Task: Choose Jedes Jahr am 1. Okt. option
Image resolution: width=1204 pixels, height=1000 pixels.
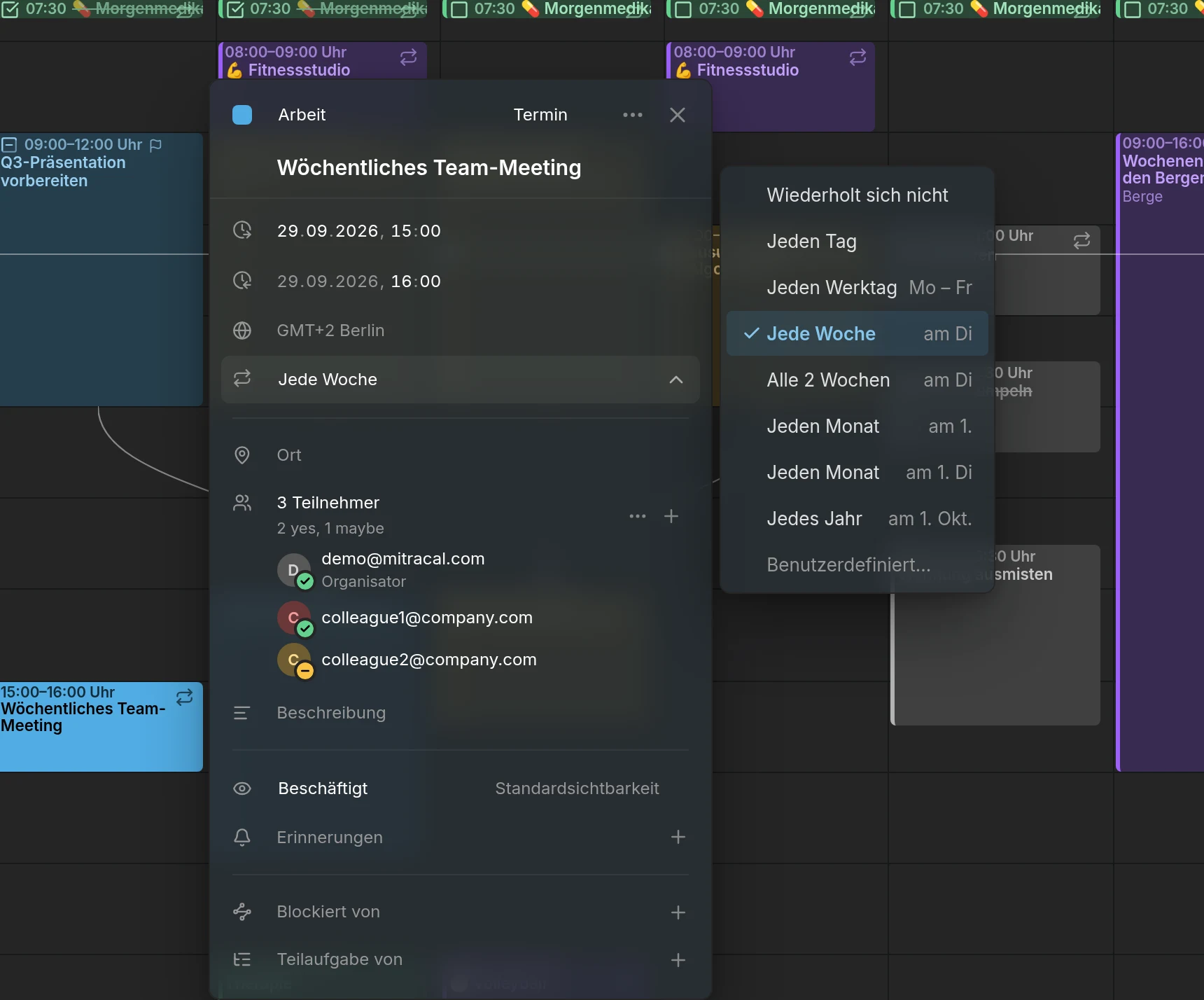Action: (857, 518)
